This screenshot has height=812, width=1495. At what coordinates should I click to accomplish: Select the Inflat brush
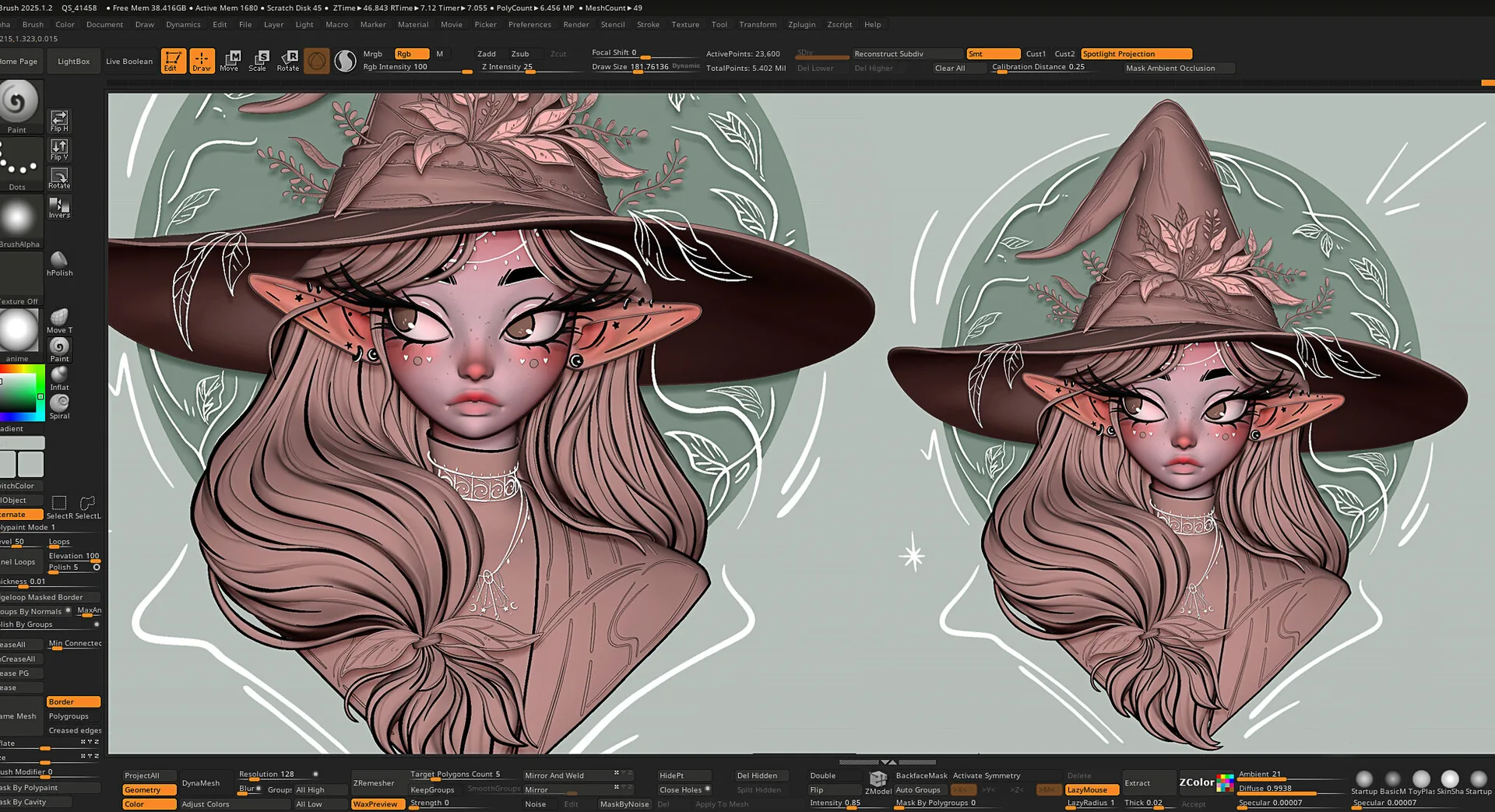tap(59, 378)
